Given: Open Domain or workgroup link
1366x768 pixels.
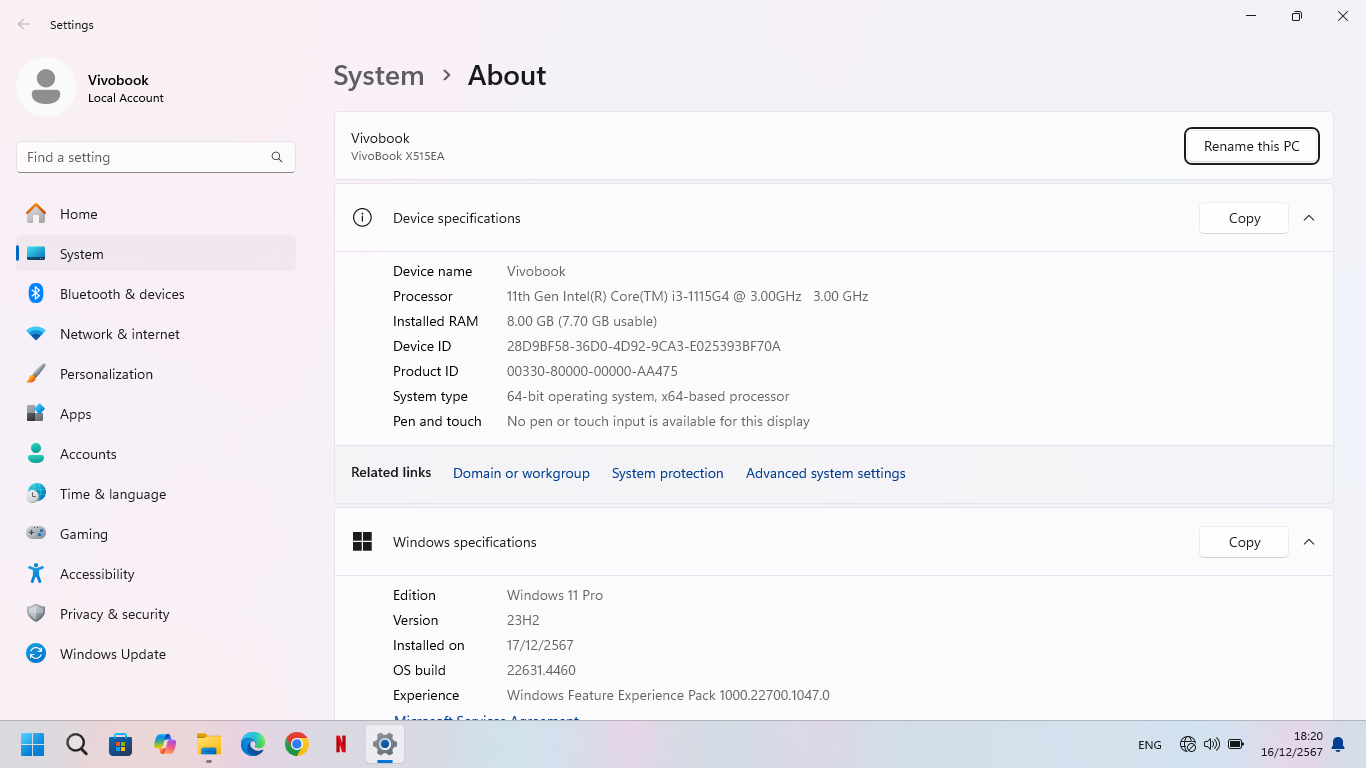Looking at the screenshot, I should (521, 473).
